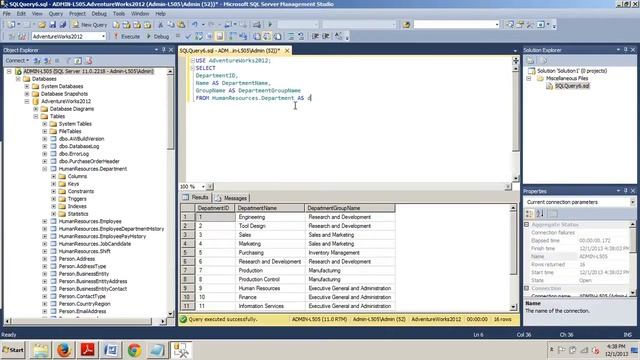Click Comment out selected lines icon

(x=291, y=36)
